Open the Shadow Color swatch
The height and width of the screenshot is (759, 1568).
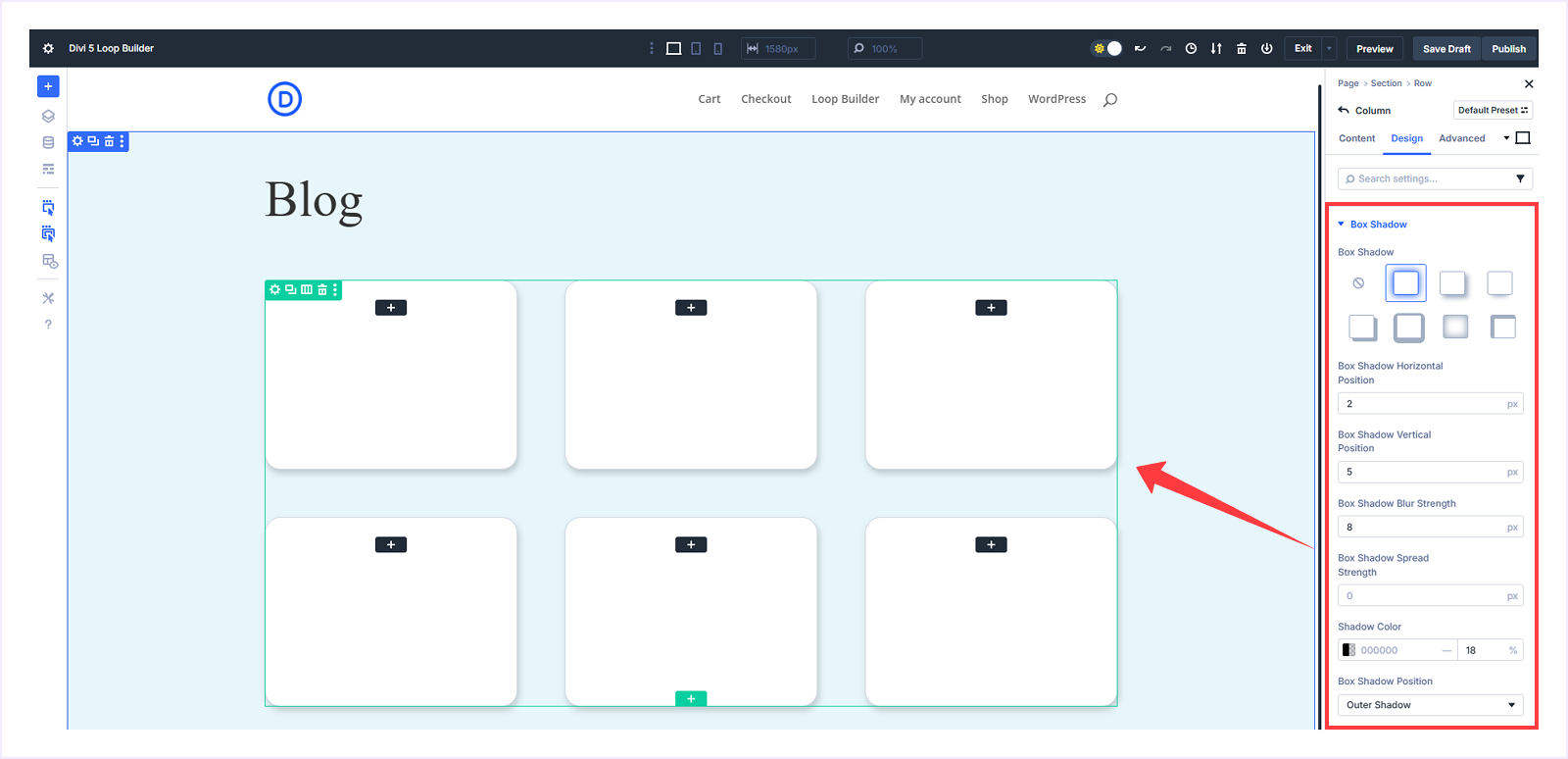click(1349, 650)
